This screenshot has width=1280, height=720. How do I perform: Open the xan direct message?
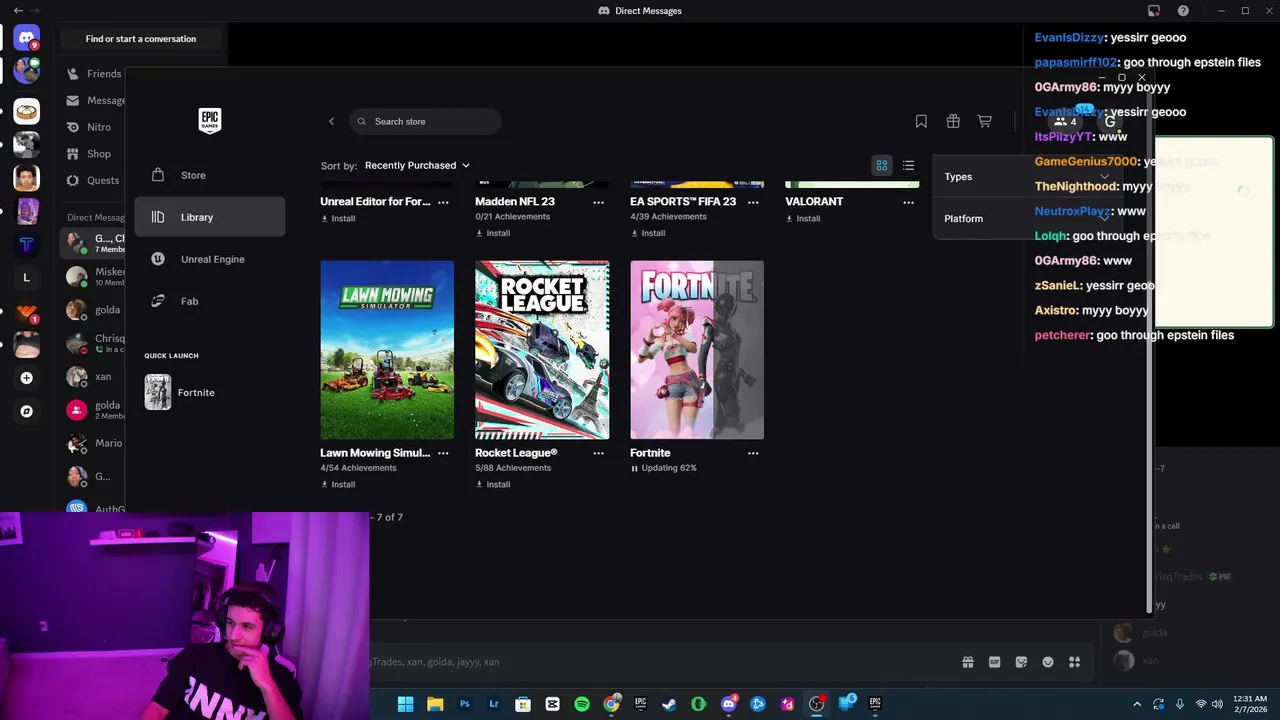click(x=93, y=377)
